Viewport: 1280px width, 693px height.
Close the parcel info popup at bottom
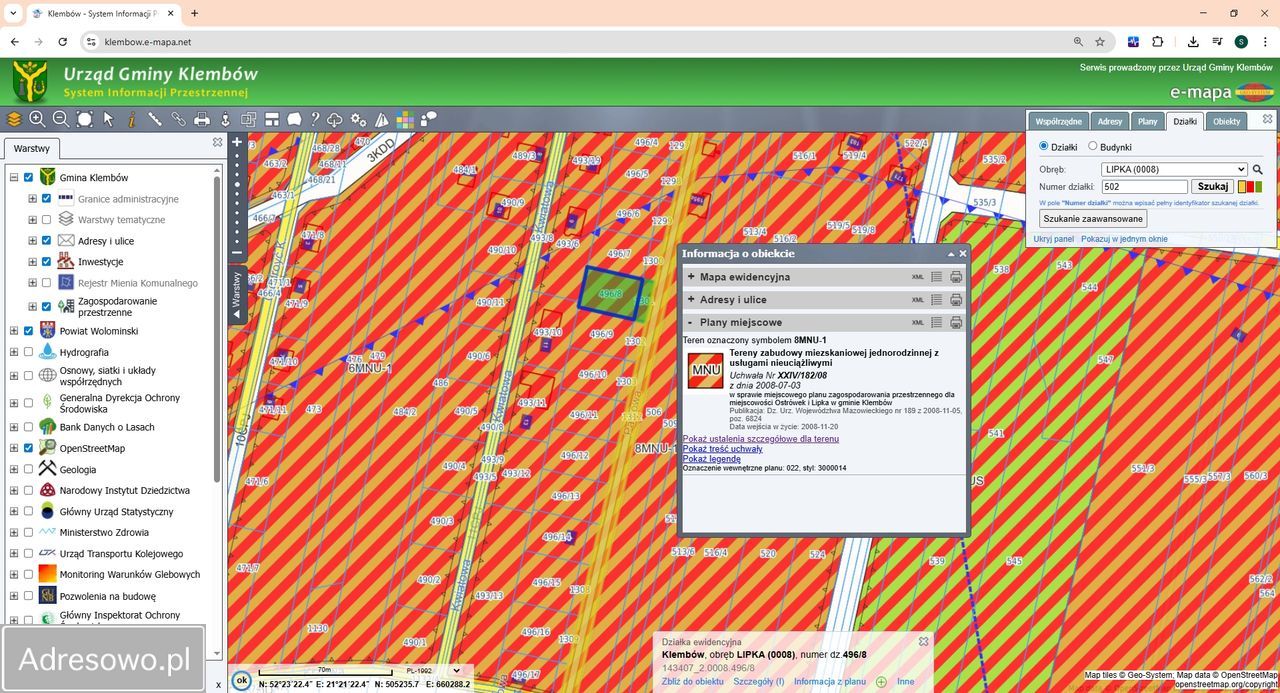pyautogui.click(x=923, y=642)
